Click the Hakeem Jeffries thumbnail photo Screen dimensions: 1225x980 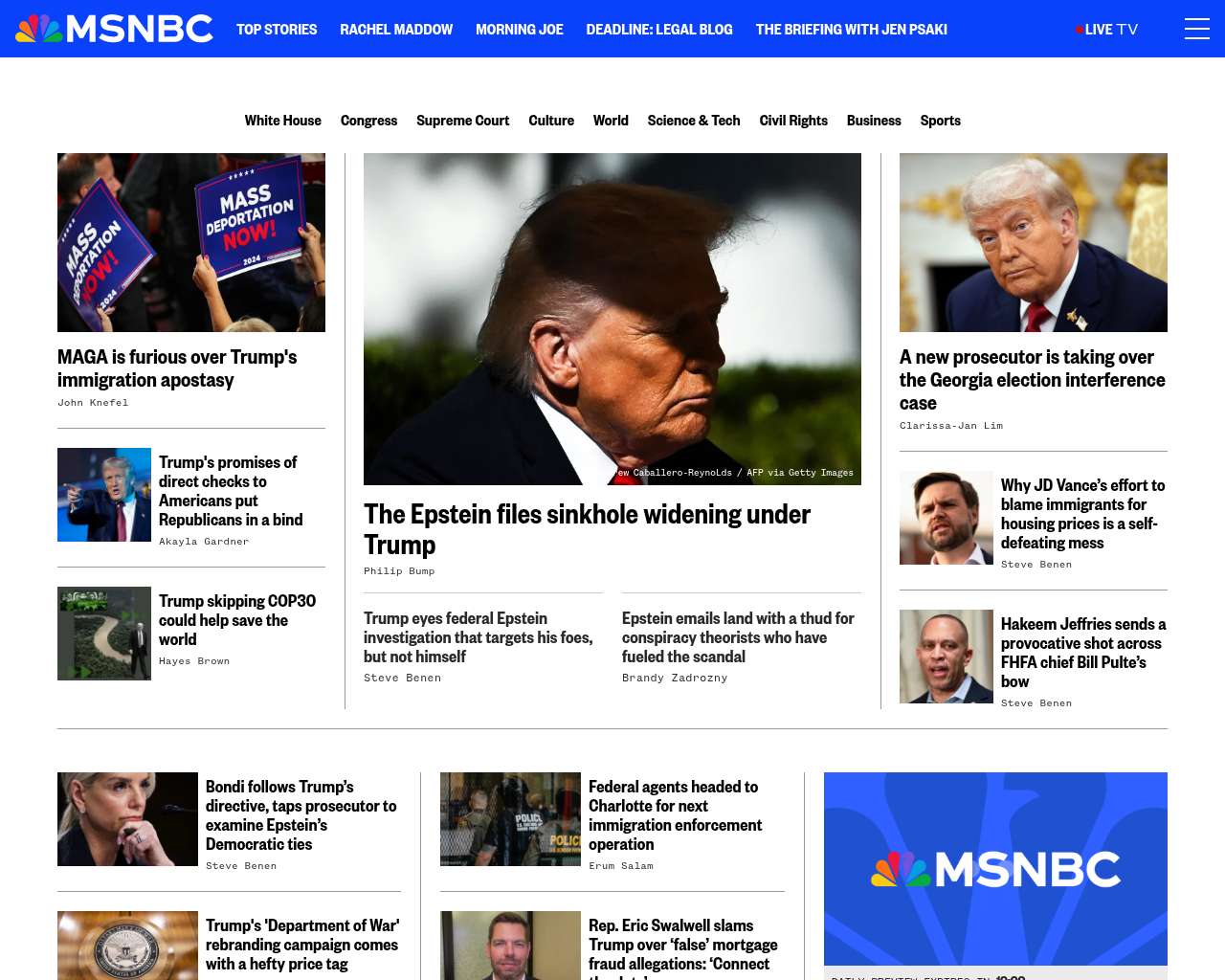947,657
